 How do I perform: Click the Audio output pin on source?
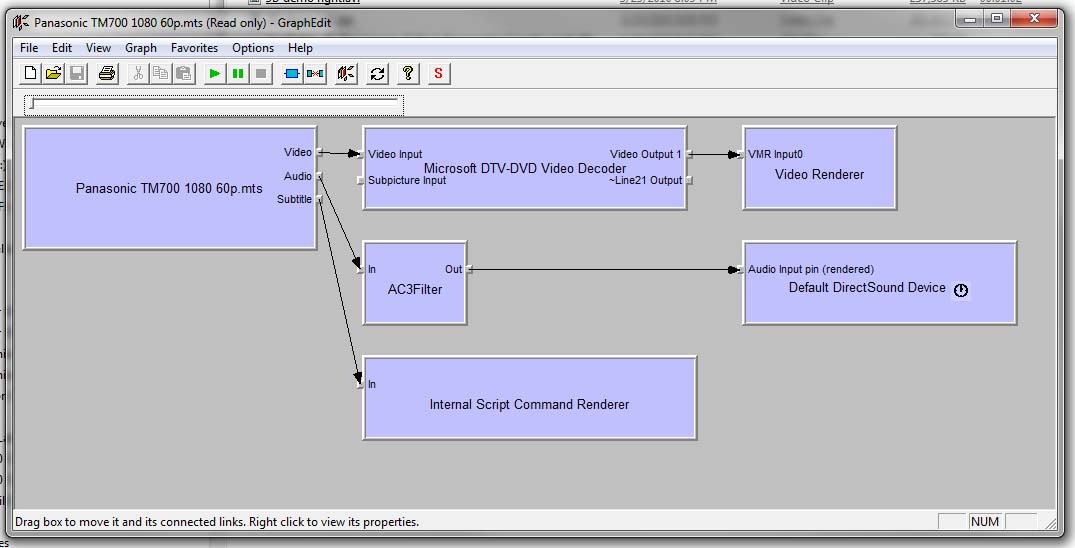pos(319,176)
